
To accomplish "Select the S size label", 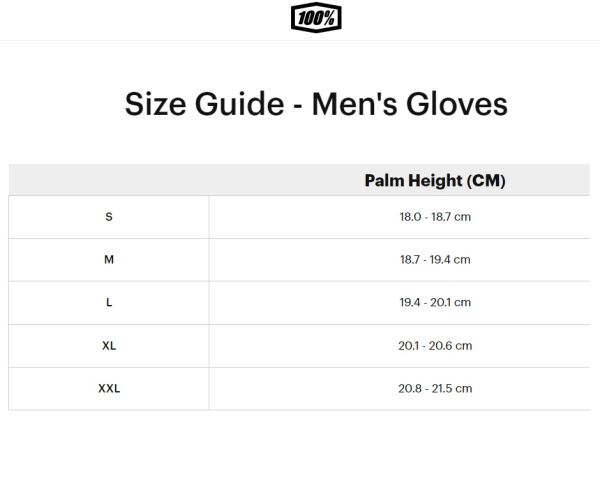I will pyautogui.click(x=109, y=217).
